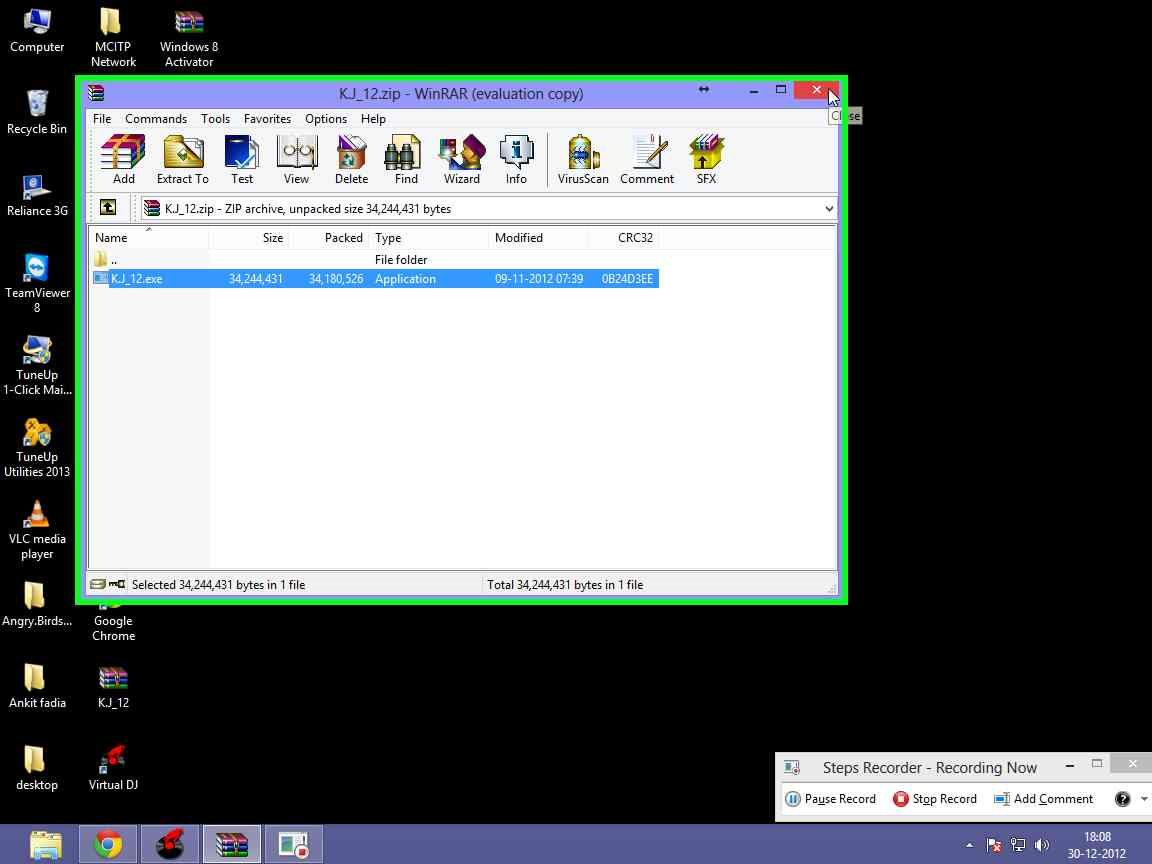Open the Commands menu
Screen dimensions: 1152x864
156,118
